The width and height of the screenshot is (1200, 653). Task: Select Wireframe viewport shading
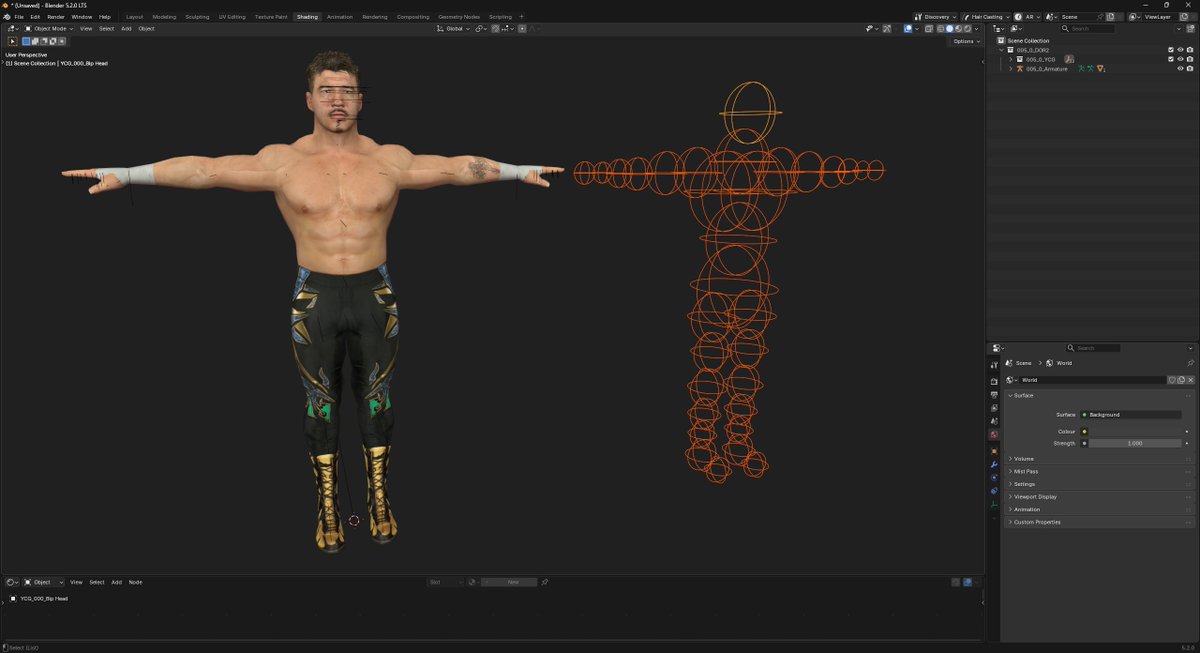pyautogui.click(x=939, y=29)
